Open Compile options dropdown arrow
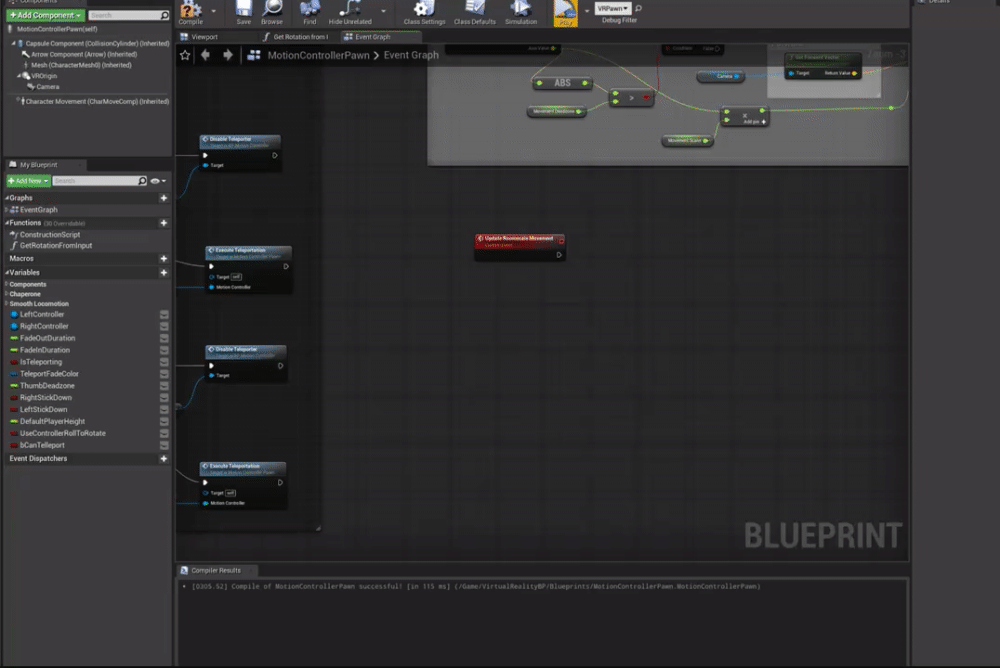 pyautogui.click(x=213, y=11)
